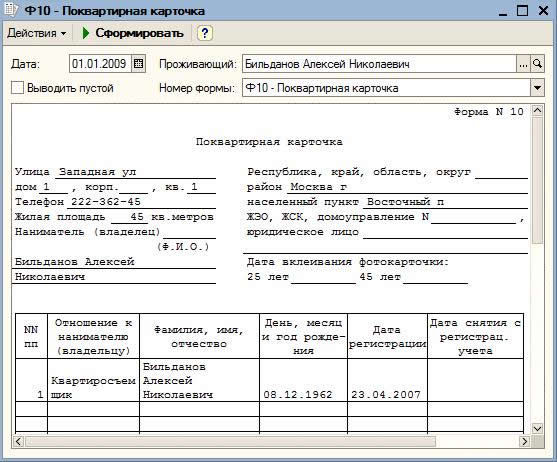This screenshot has height=462, width=557.
Task: Expand the Номер формы dropdown arrow
Action: click(537, 88)
